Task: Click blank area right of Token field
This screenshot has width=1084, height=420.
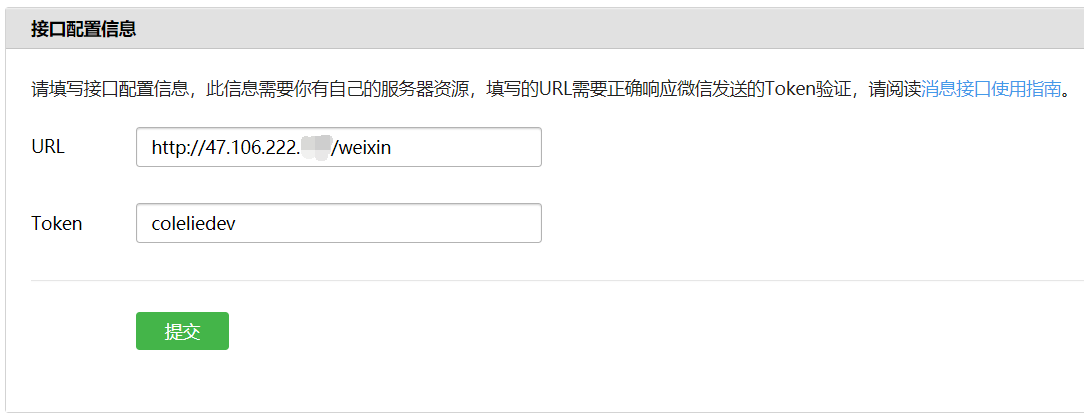Action: click(795, 223)
